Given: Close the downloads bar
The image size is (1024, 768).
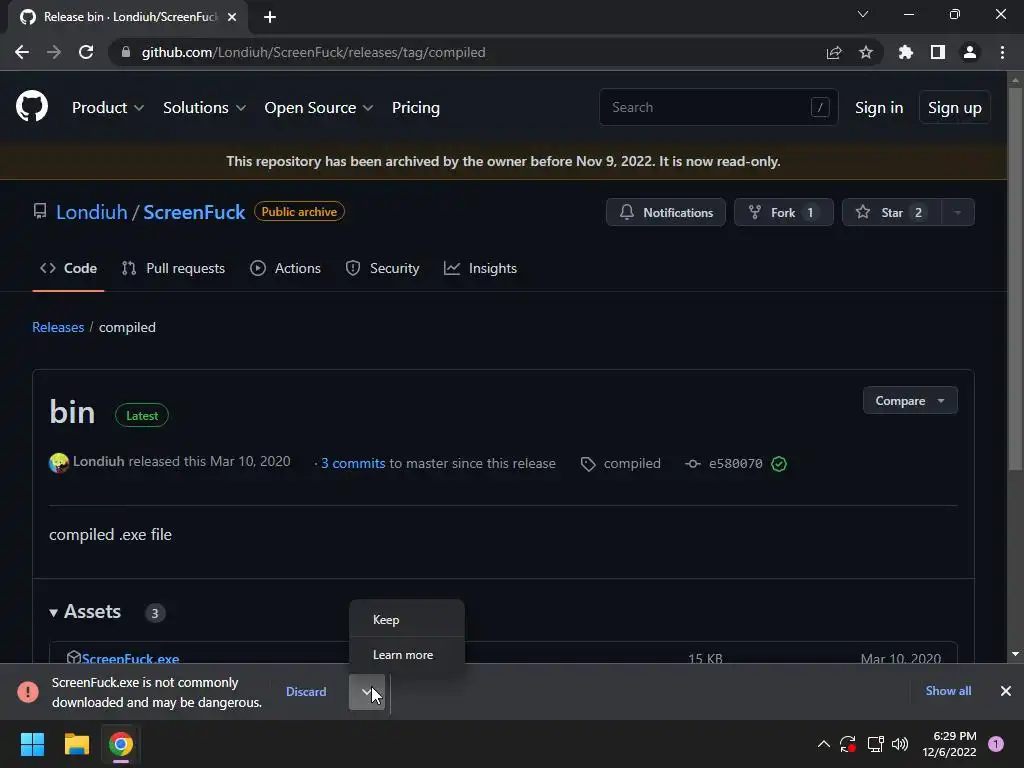Looking at the screenshot, I should pyautogui.click(x=1006, y=691).
